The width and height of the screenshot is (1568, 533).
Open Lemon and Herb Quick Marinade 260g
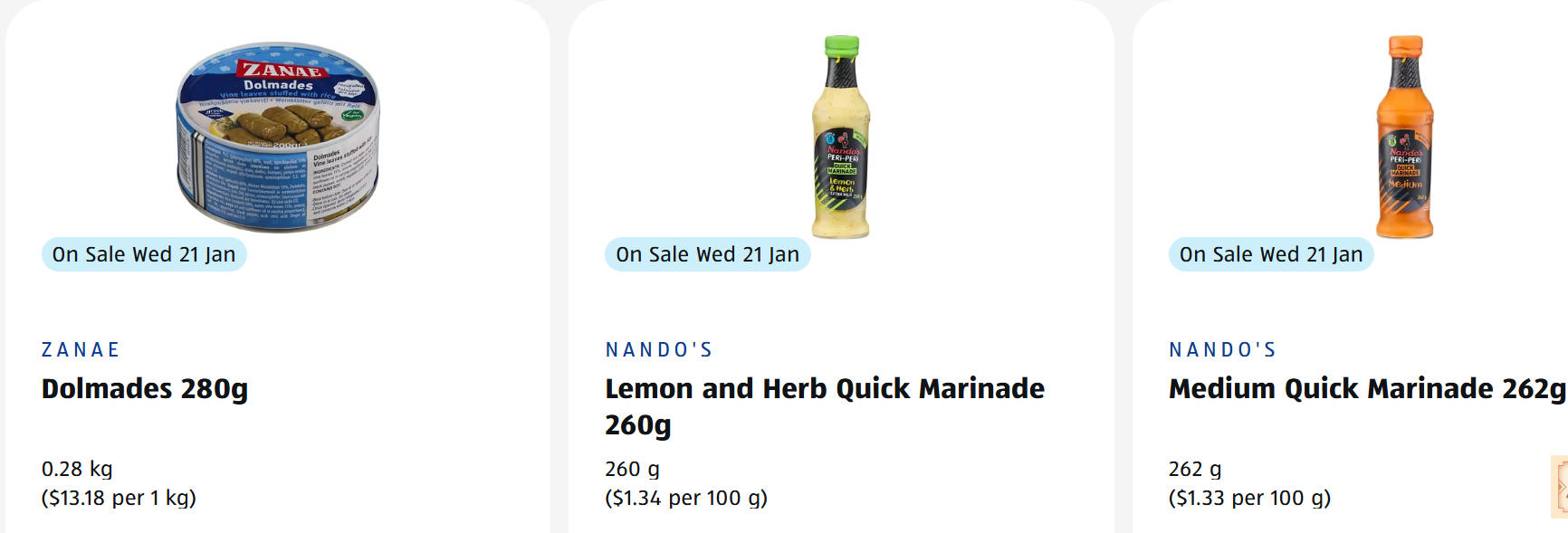824,405
